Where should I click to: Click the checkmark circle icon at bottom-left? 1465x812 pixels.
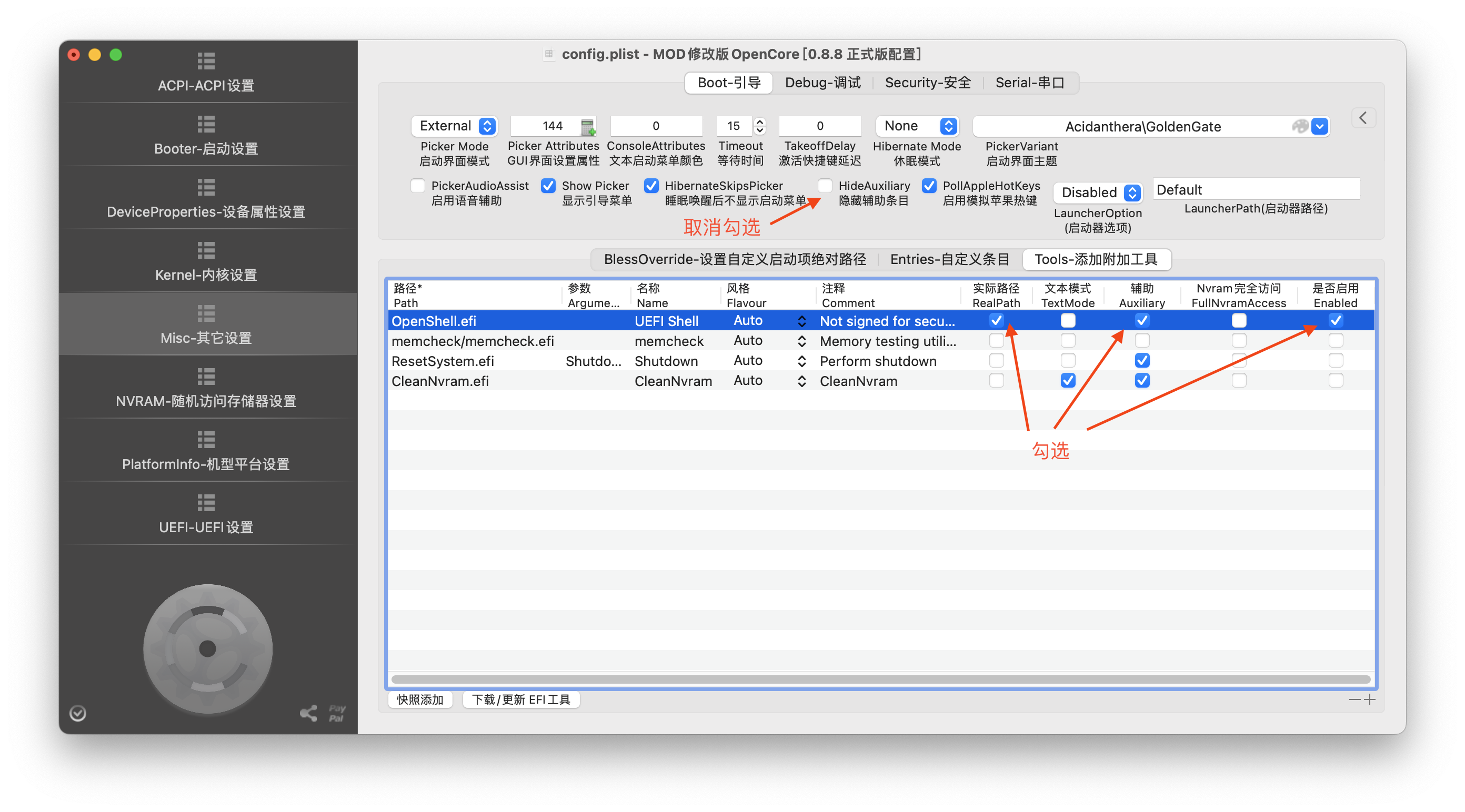[78, 713]
